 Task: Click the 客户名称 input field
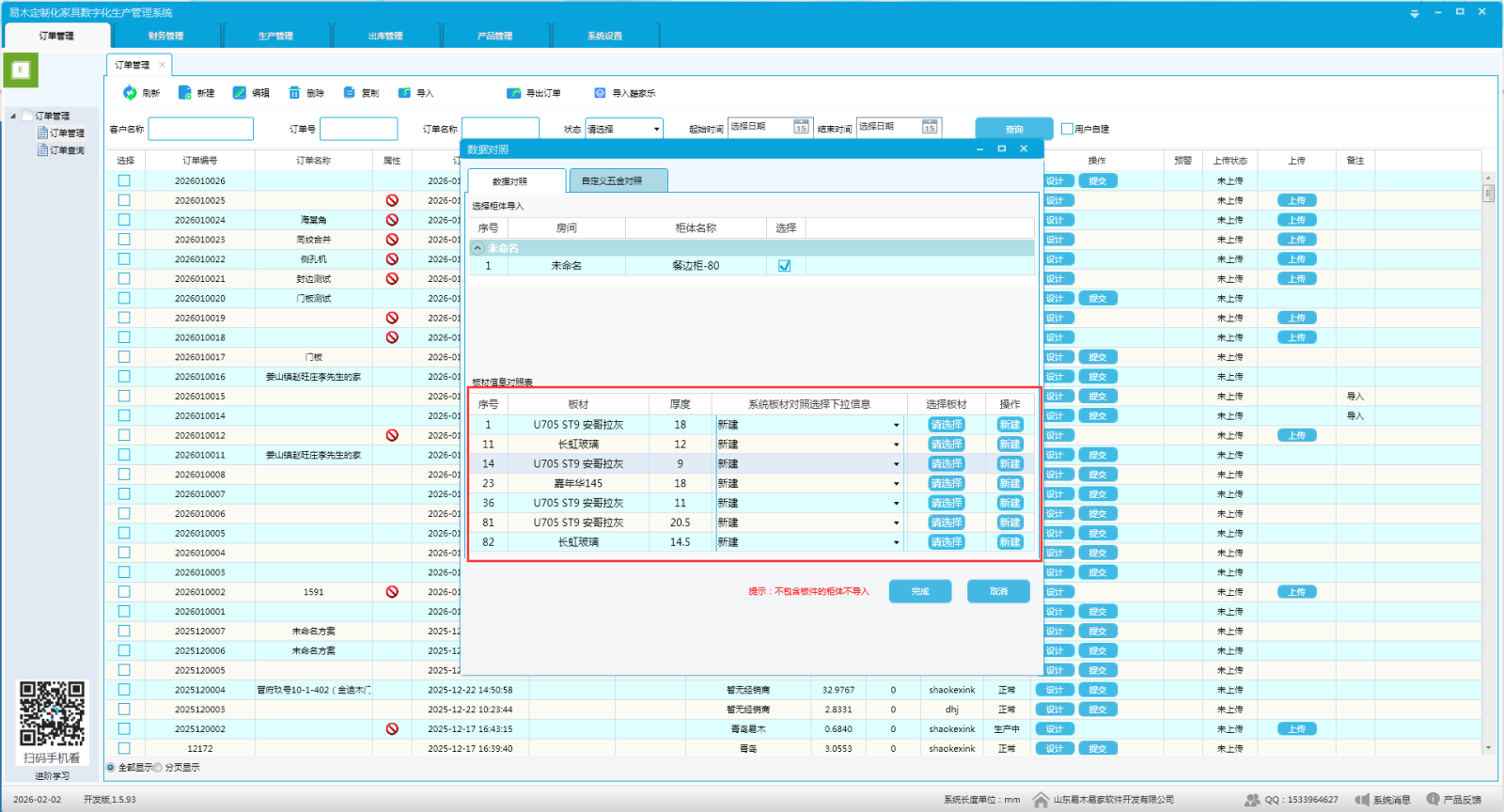coord(201,129)
